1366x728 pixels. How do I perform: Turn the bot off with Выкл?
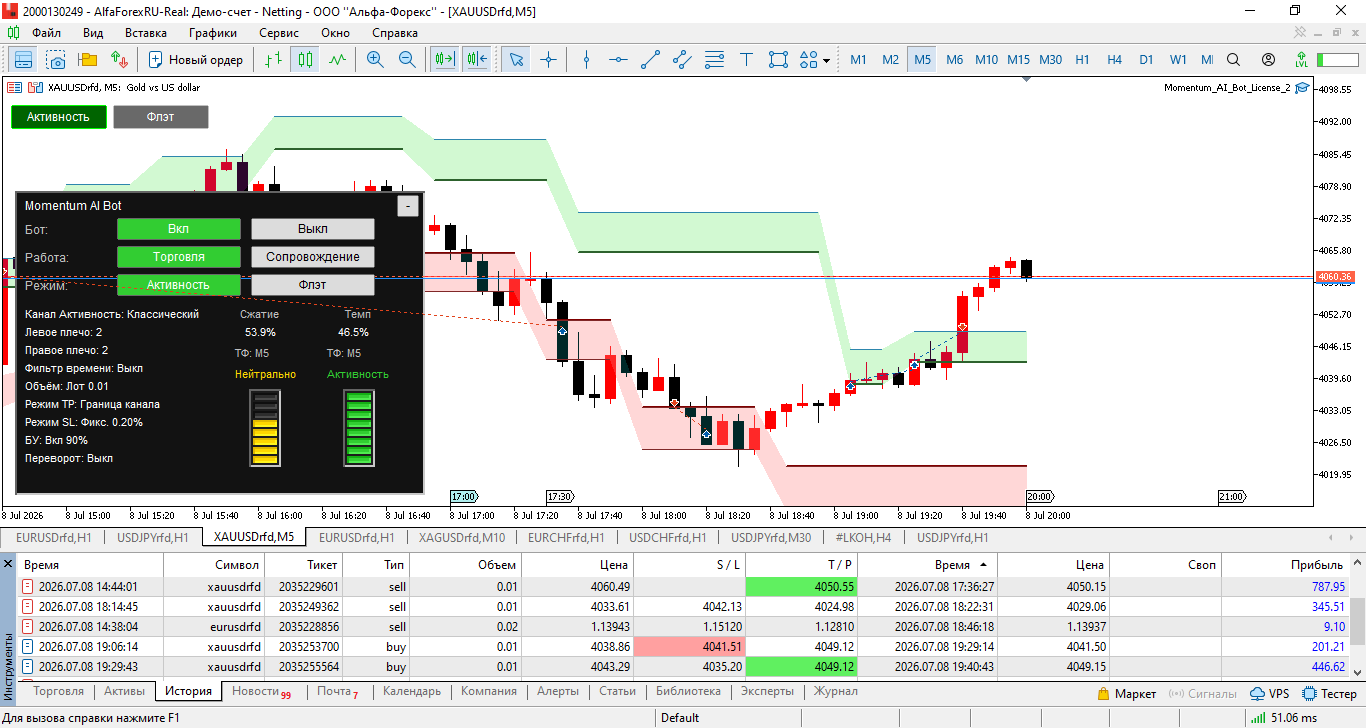click(x=313, y=229)
